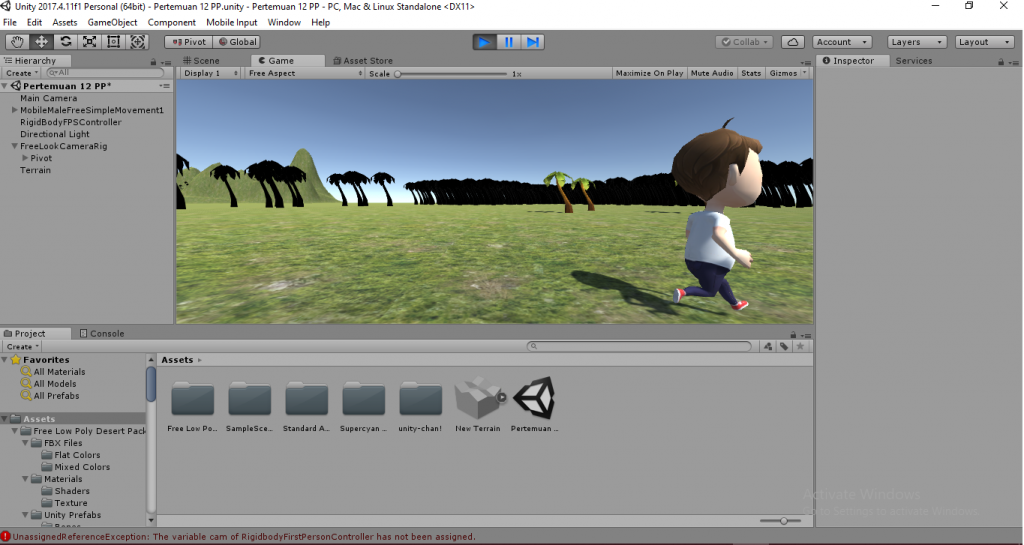Open the Component menu
The width and height of the screenshot is (1024, 545).
point(172,22)
